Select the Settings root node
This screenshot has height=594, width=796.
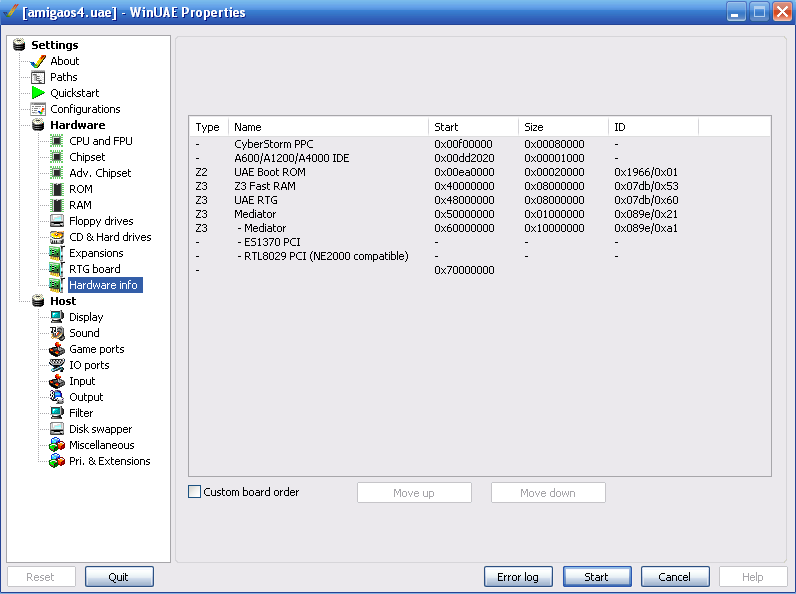pos(54,45)
